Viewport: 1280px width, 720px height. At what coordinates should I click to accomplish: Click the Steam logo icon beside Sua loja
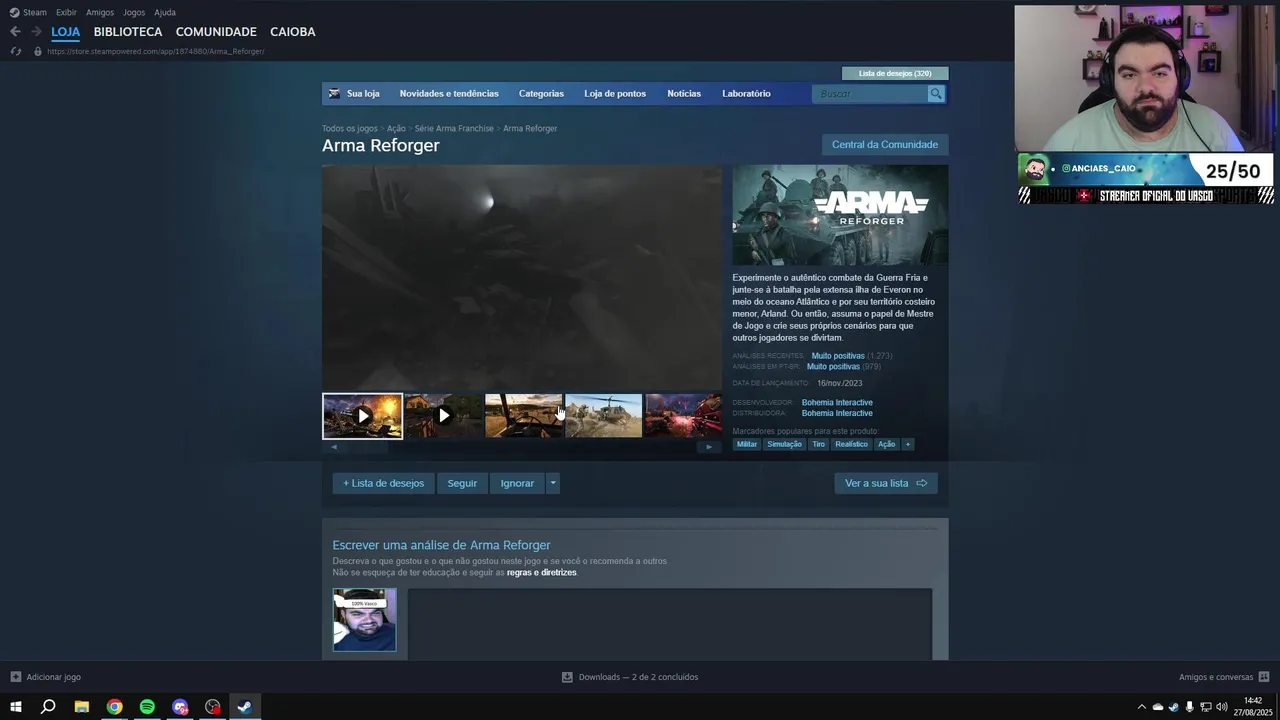334,94
